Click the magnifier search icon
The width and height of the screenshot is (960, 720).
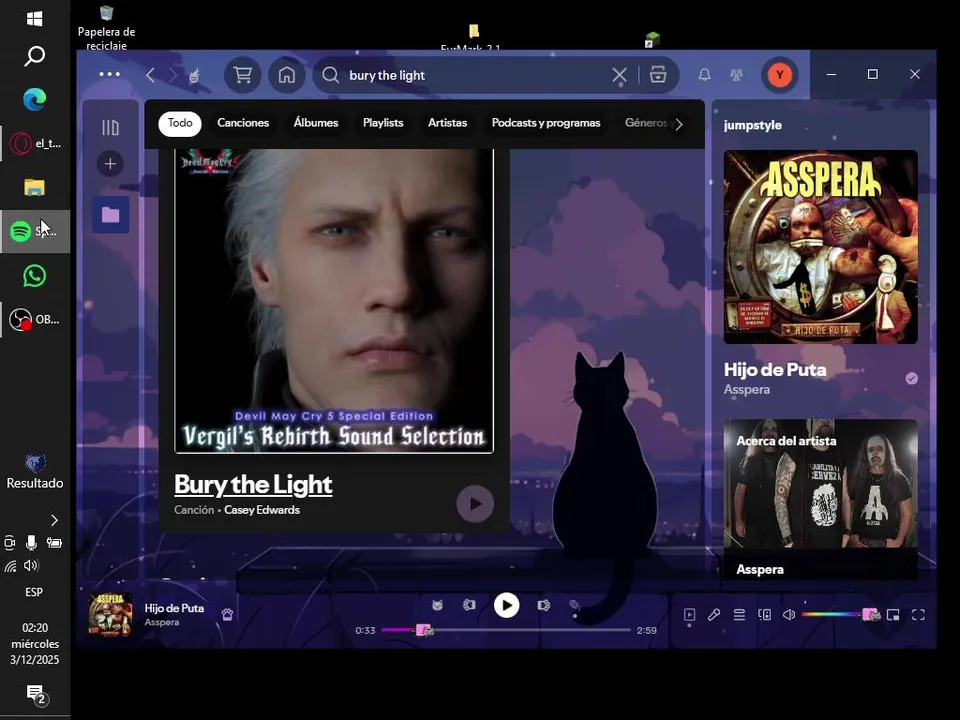(x=331, y=75)
